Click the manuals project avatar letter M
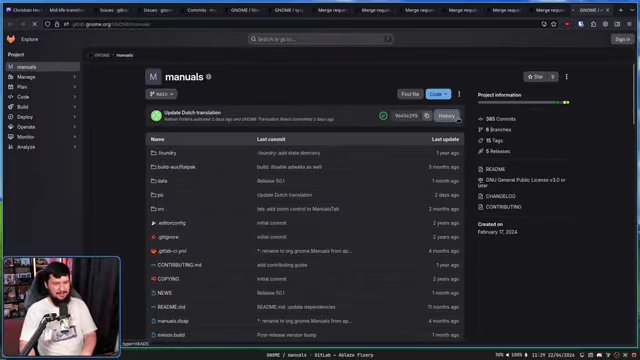This screenshot has height=360, width=640. pyautogui.click(x=153, y=77)
